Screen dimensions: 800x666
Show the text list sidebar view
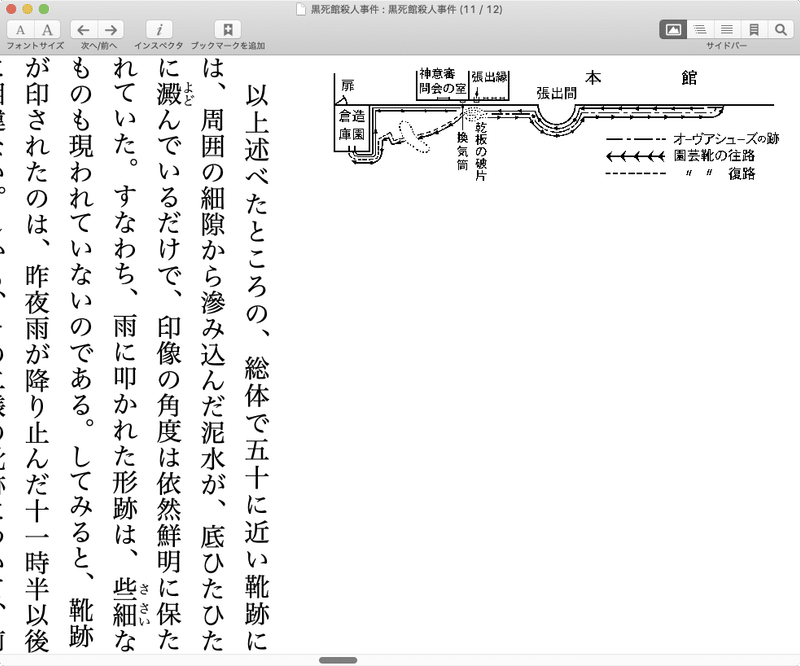[727, 30]
